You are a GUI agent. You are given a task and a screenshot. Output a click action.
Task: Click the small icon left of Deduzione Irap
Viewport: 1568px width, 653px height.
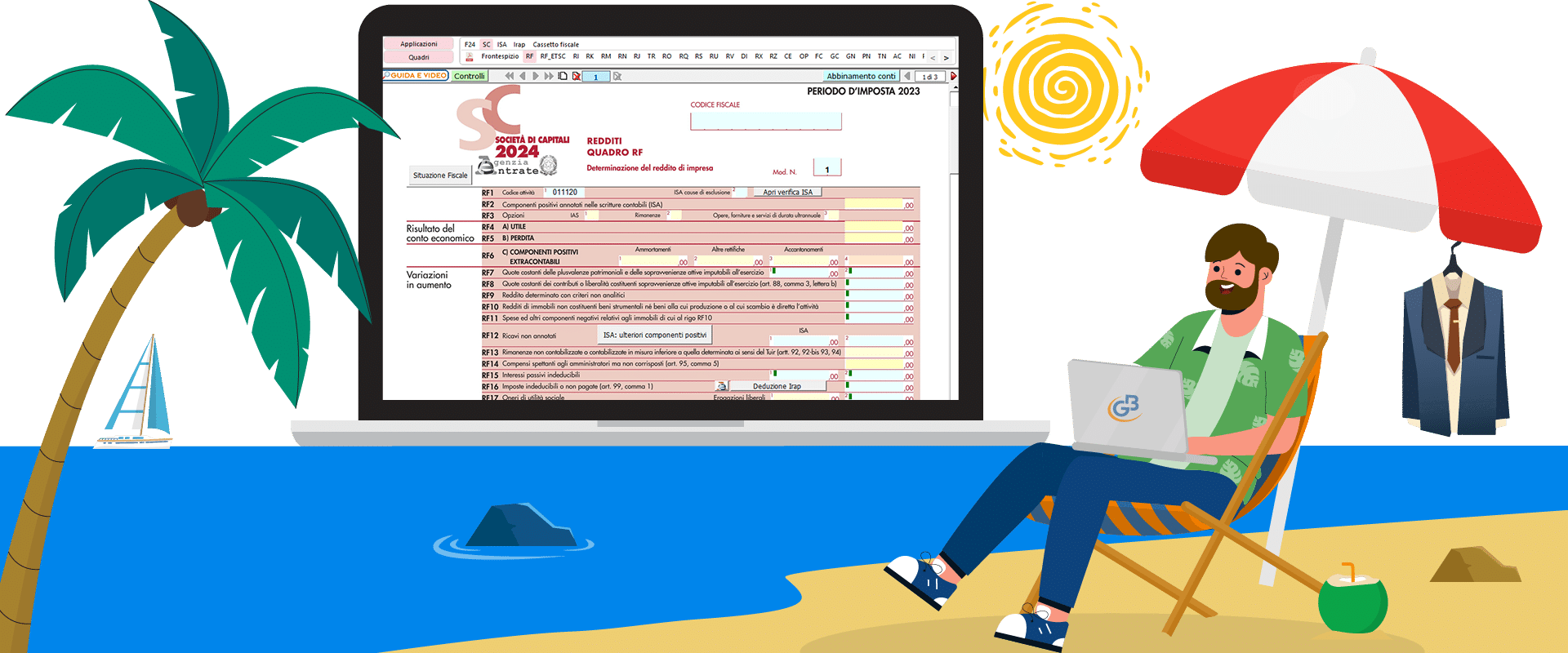(x=721, y=386)
